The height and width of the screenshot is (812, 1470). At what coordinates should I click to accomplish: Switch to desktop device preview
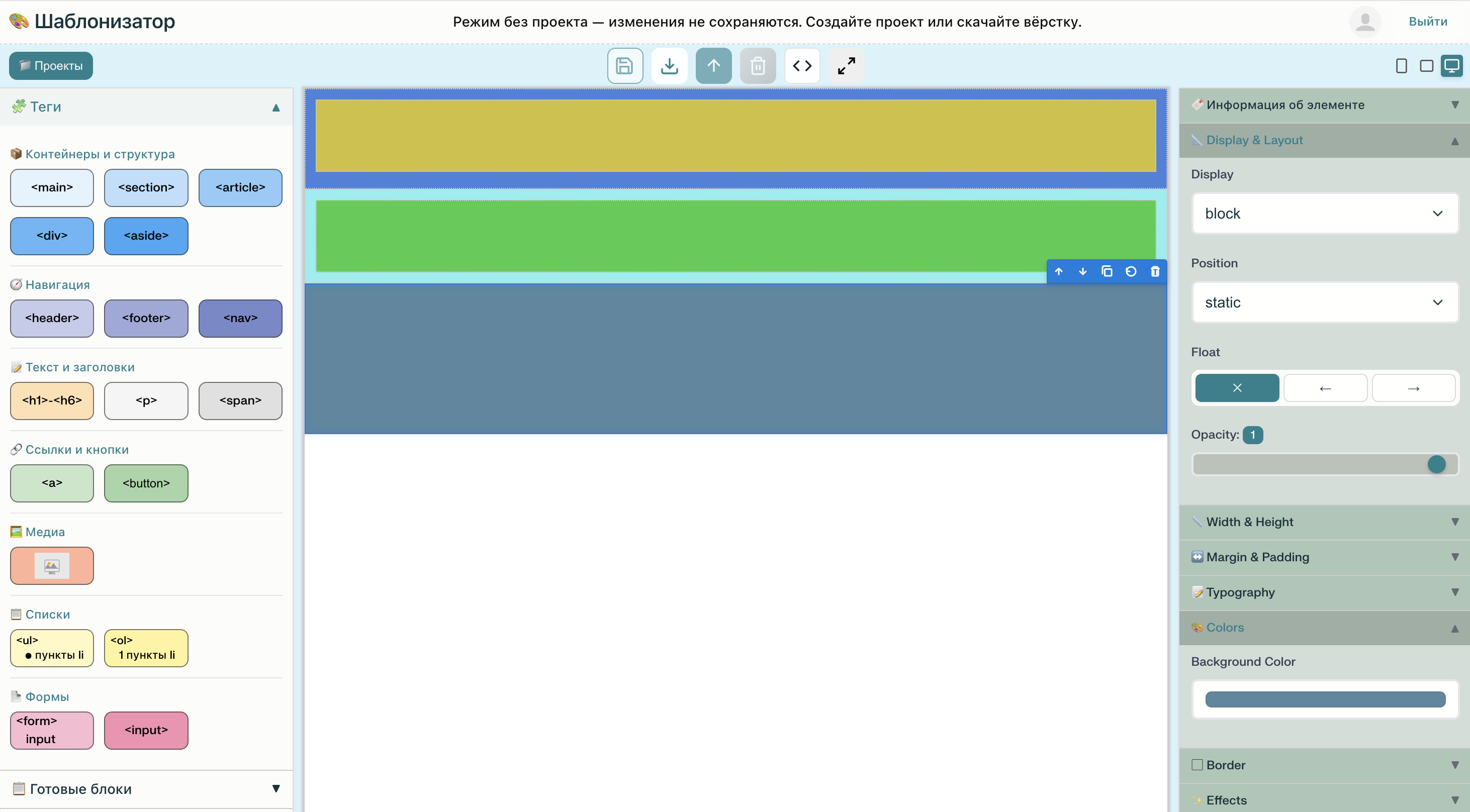[x=1451, y=66]
